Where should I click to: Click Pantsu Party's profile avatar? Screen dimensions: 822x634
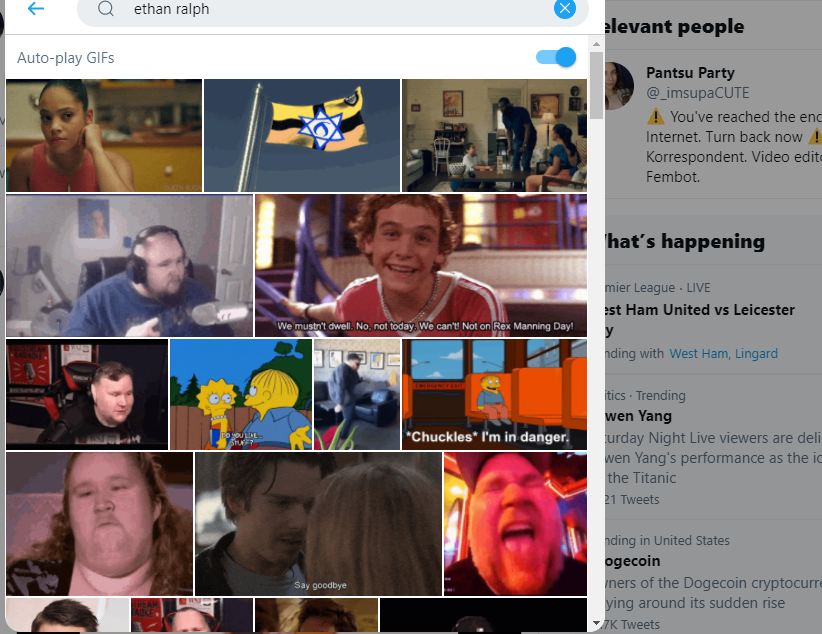[619, 86]
